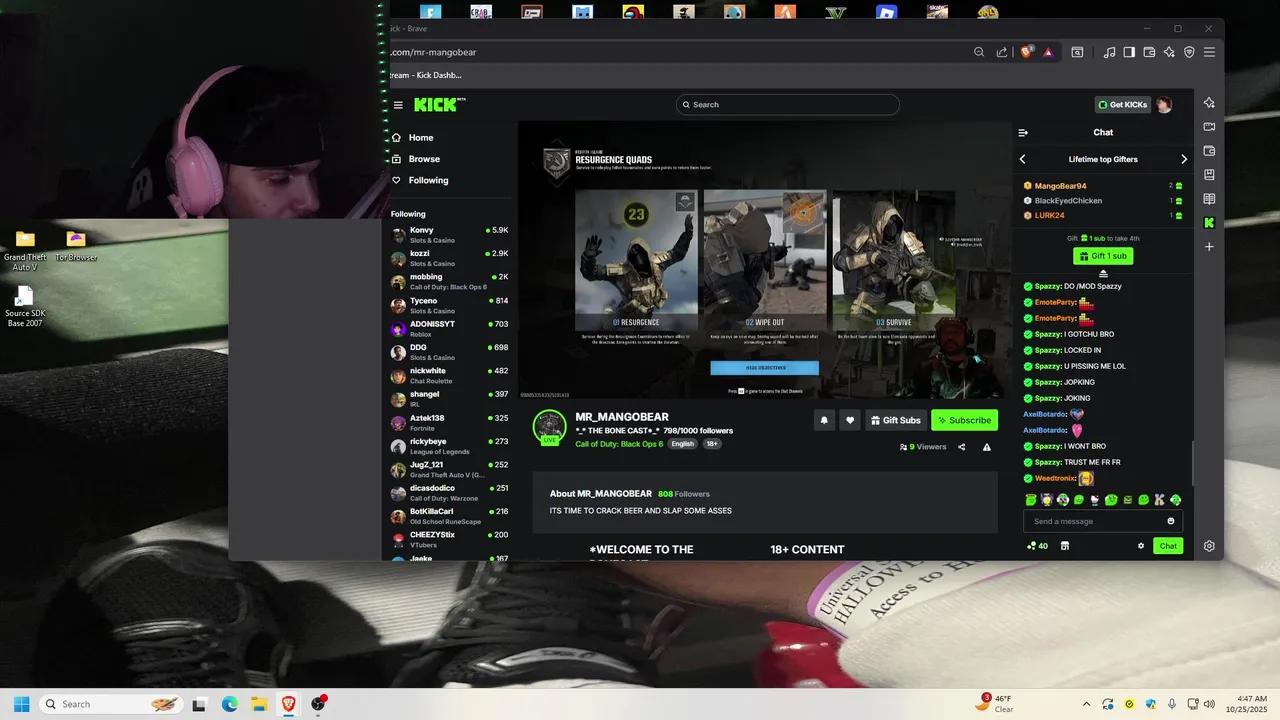Open kozzi's channel in Following list
Screen dimensions: 1280x720
click(x=449, y=258)
